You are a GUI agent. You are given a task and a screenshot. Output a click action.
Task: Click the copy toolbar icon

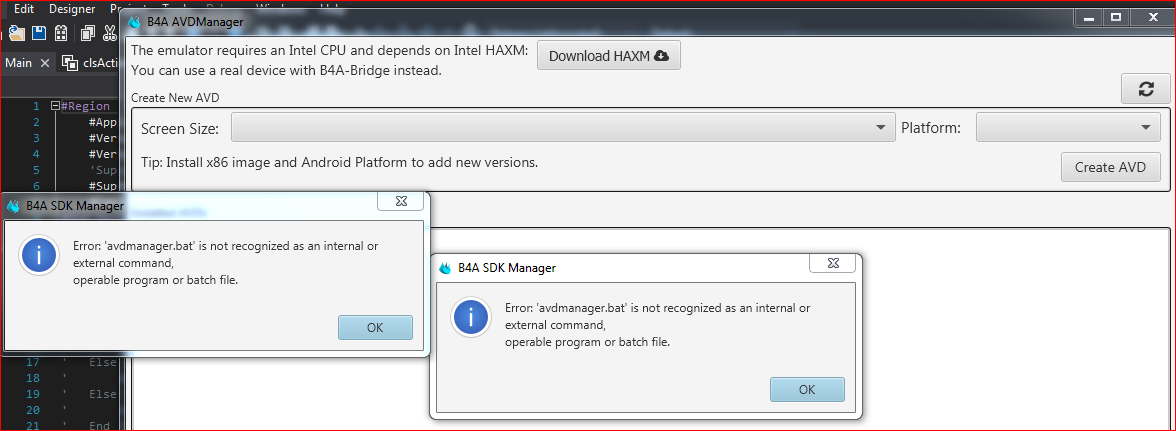click(x=88, y=32)
